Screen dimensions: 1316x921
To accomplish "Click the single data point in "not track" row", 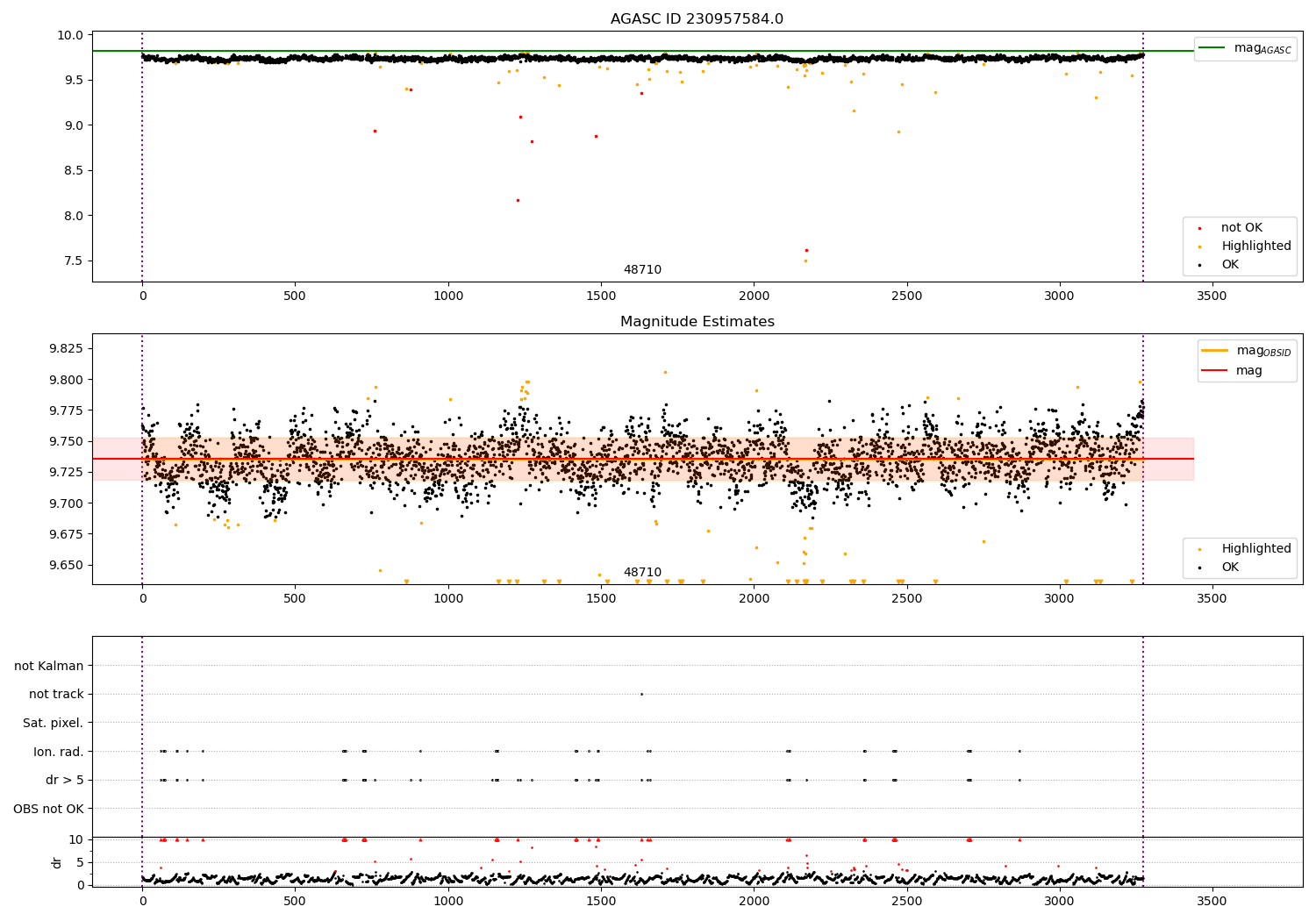I will point(641,695).
